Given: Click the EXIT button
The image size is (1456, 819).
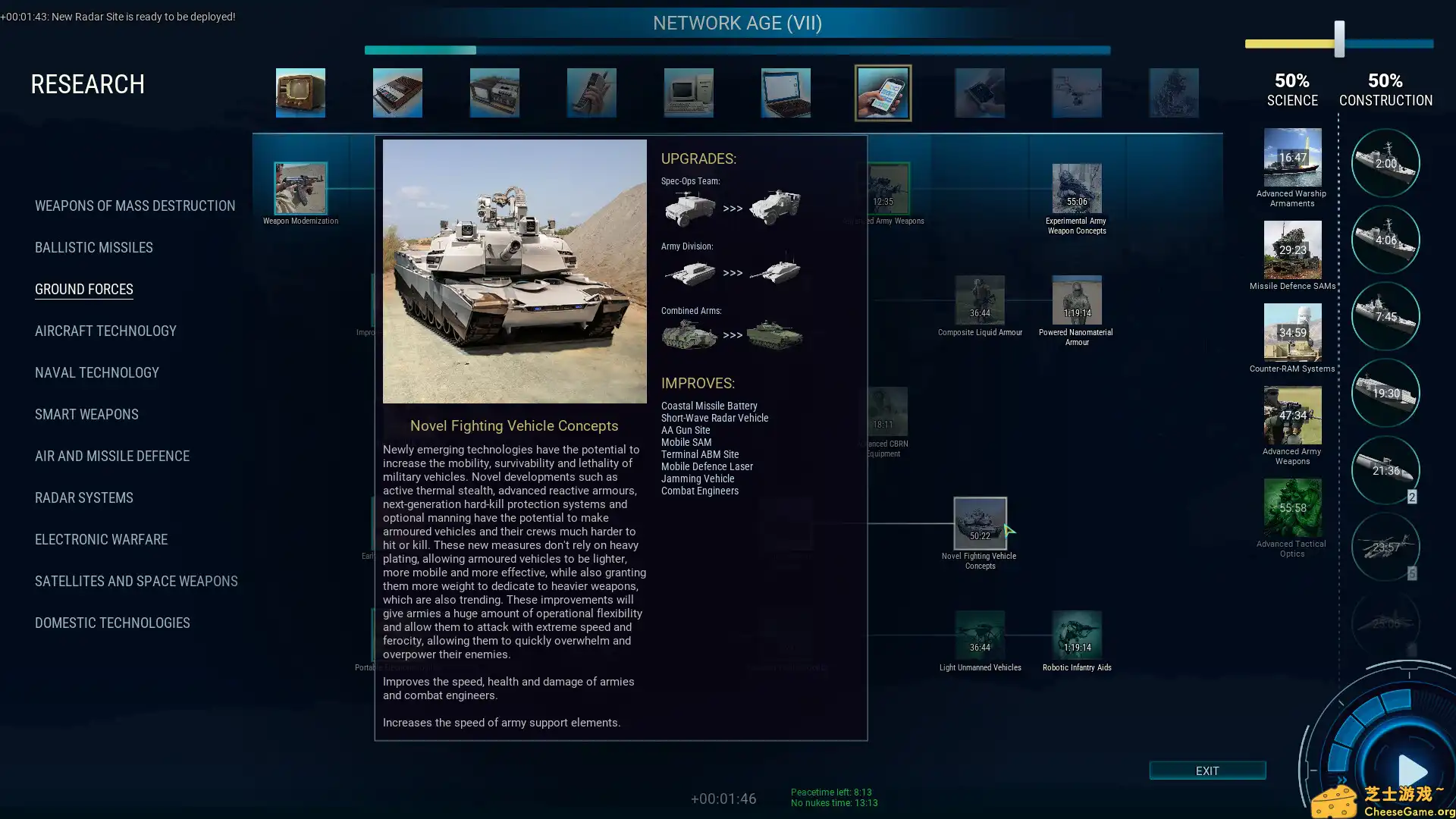Looking at the screenshot, I should (1207, 770).
